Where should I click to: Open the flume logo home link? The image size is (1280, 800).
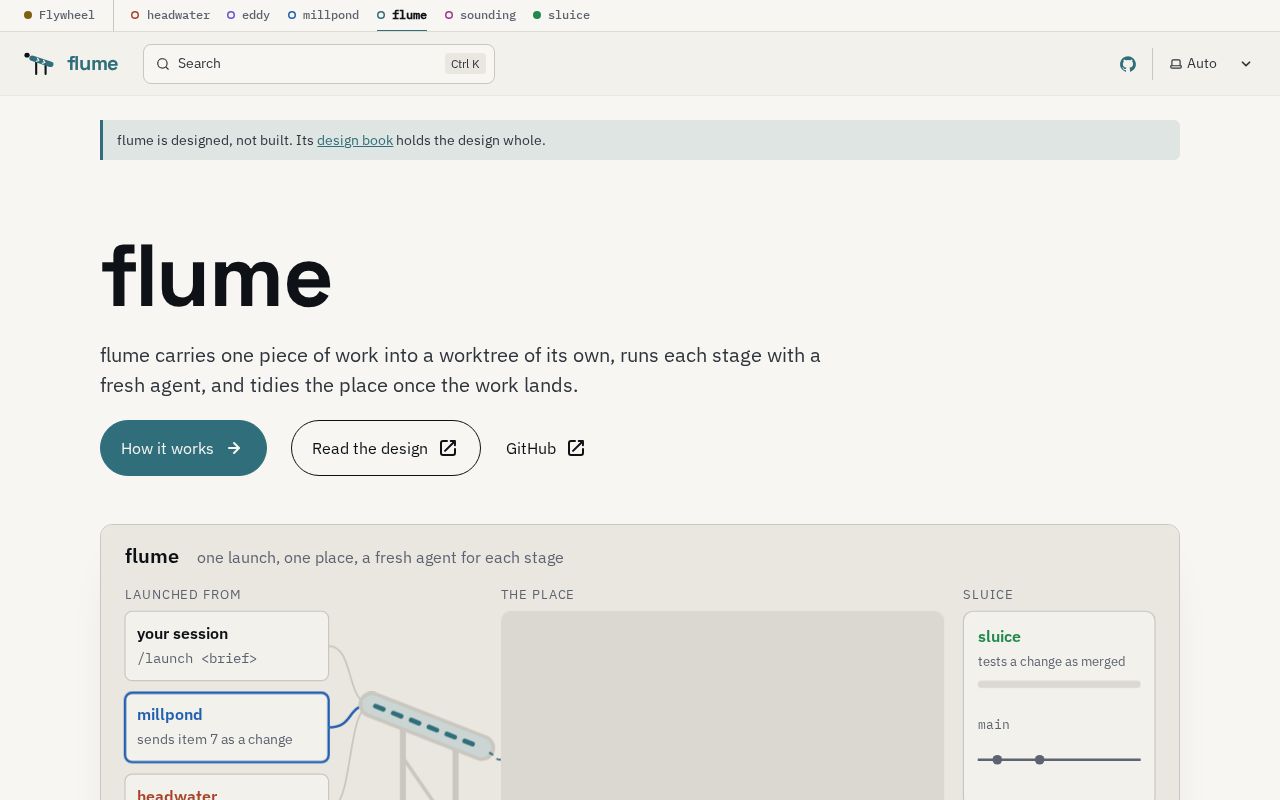71,64
